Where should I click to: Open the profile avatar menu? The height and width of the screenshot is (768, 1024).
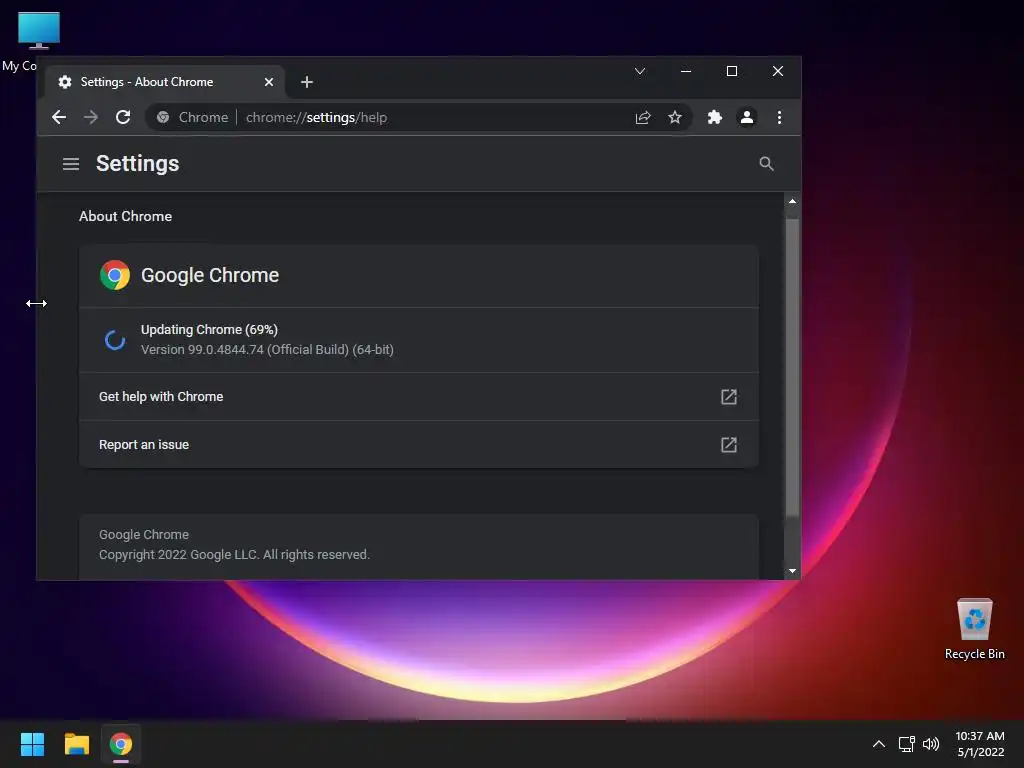tap(746, 118)
